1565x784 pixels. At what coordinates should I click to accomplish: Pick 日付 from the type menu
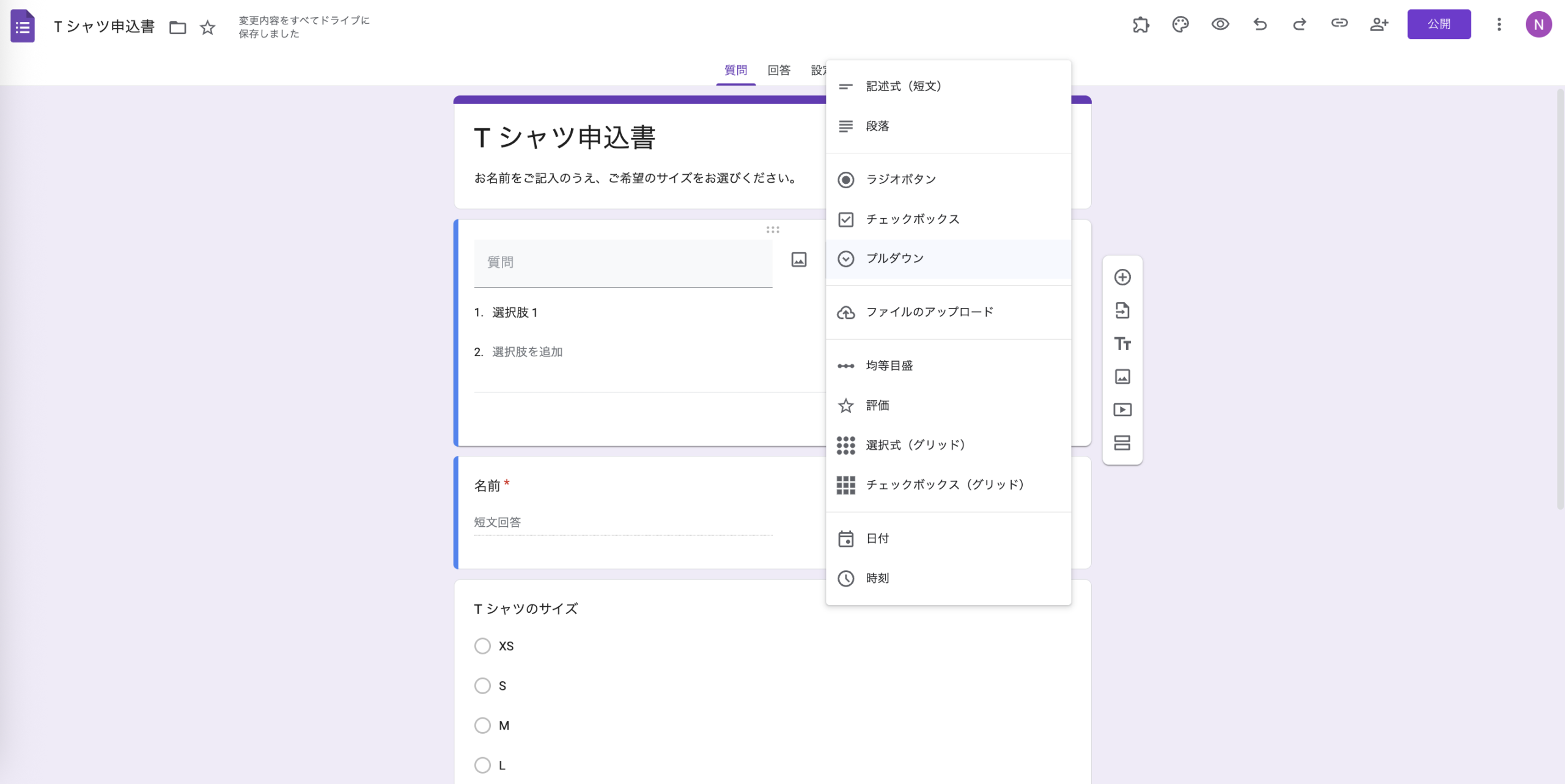coord(878,538)
